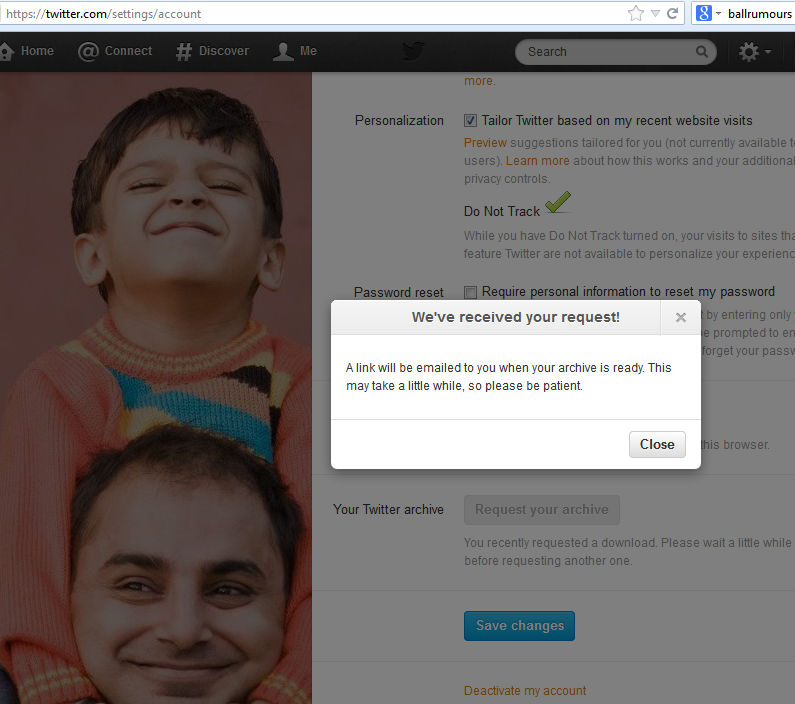The width and height of the screenshot is (795, 704).
Task: Click the Save changes button
Action: pyautogui.click(x=519, y=626)
